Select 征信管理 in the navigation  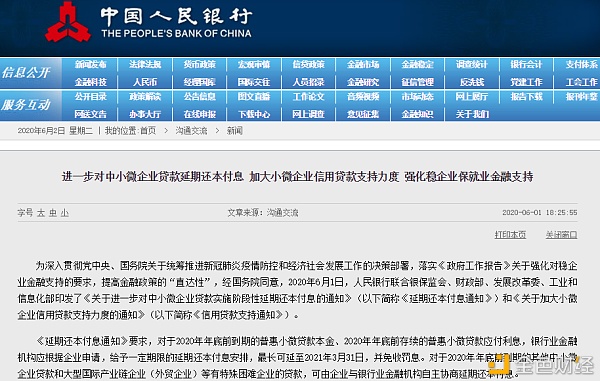(x=417, y=82)
